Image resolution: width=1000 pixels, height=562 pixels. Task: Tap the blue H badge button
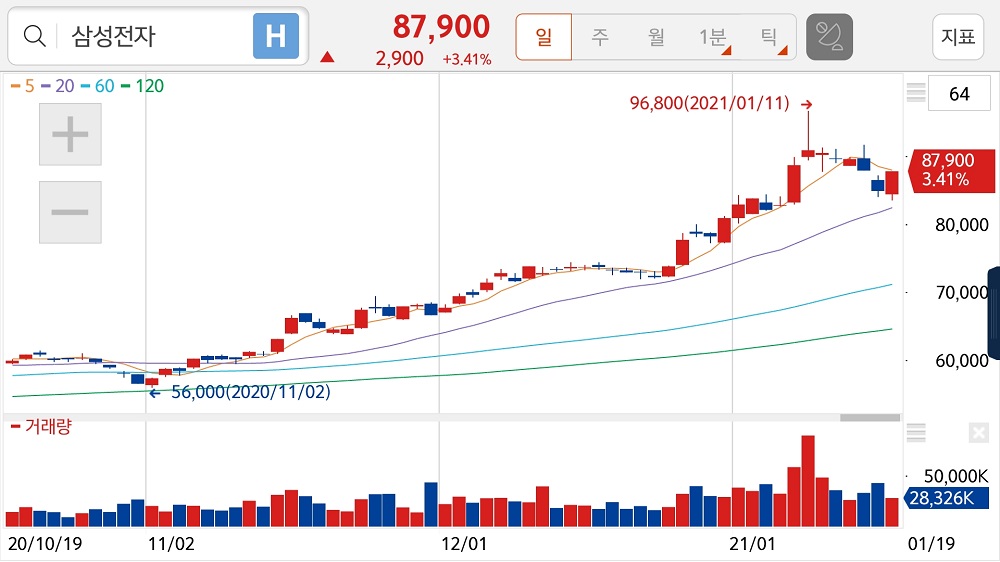tap(276, 36)
